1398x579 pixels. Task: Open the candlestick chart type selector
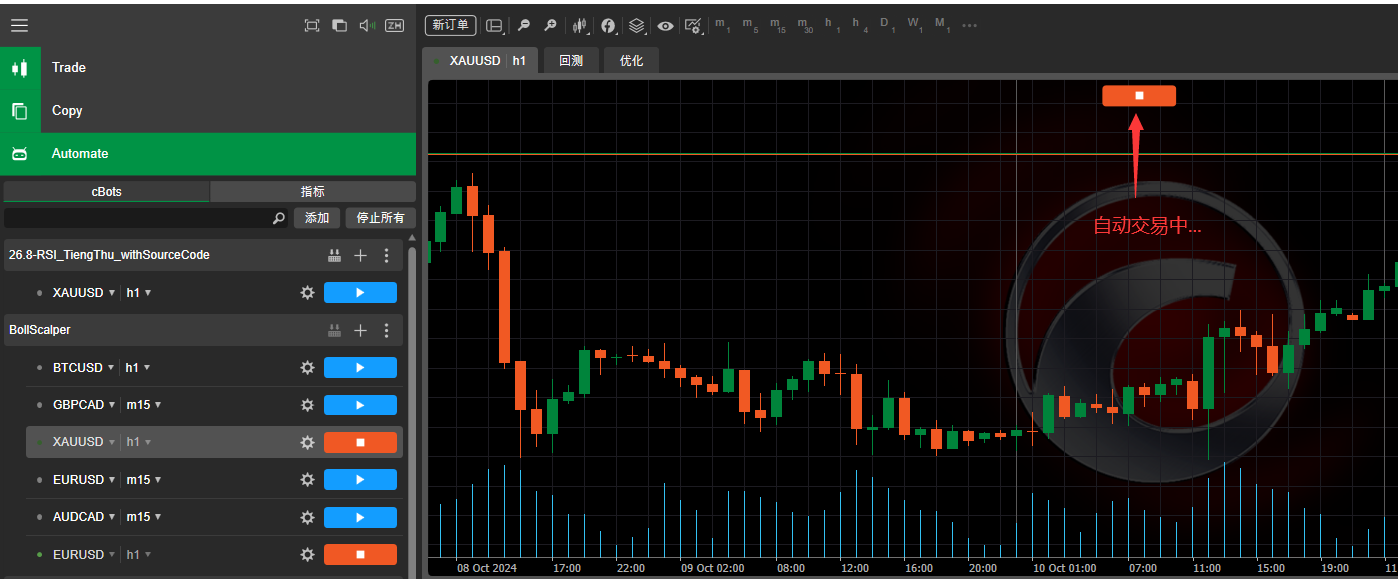579,26
